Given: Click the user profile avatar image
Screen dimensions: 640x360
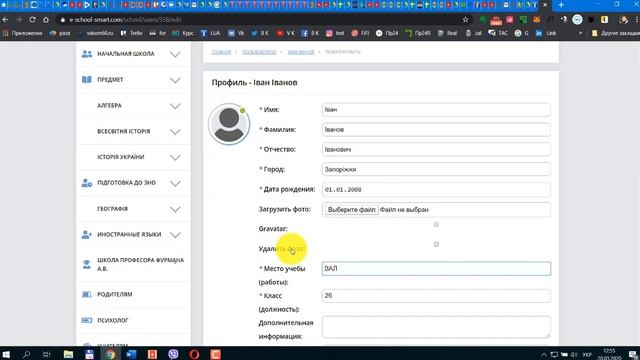Looking at the screenshot, I should 229,124.
